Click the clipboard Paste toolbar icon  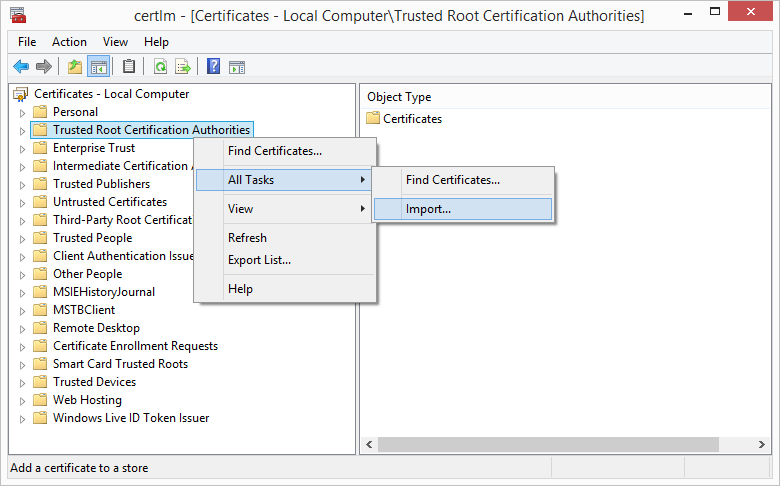(x=129, y=67)
